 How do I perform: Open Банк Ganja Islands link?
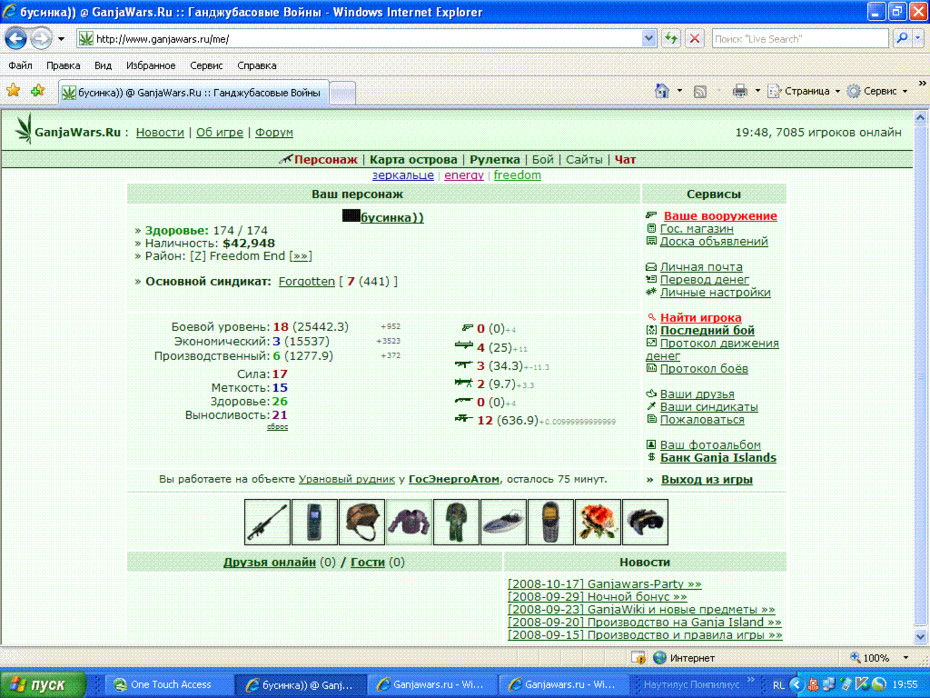click(718, 458)
